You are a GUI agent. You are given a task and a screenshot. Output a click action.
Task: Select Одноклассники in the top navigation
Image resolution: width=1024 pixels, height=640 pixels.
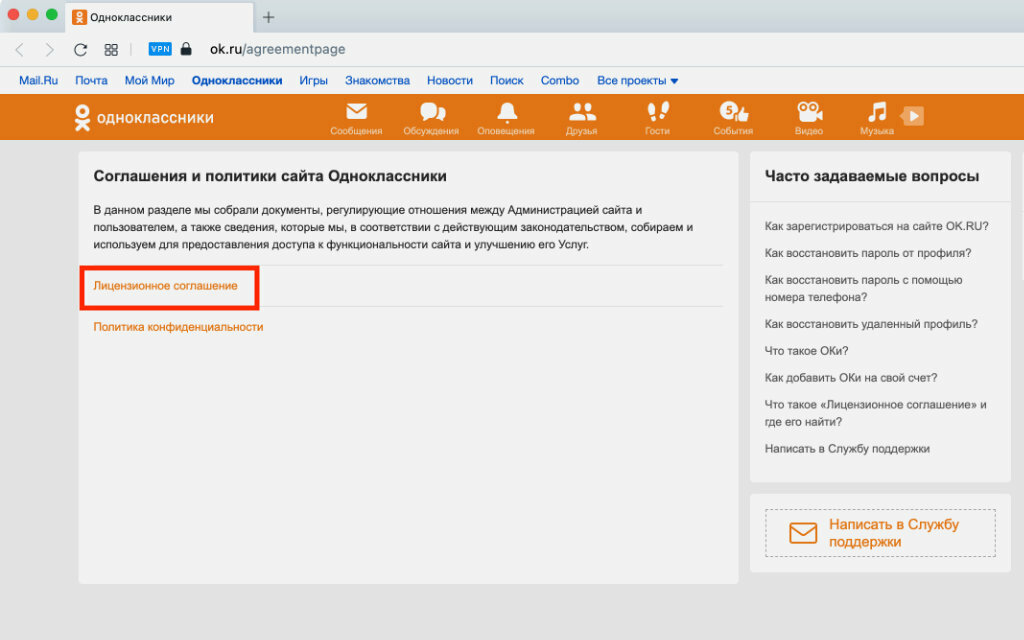point(237,80)
